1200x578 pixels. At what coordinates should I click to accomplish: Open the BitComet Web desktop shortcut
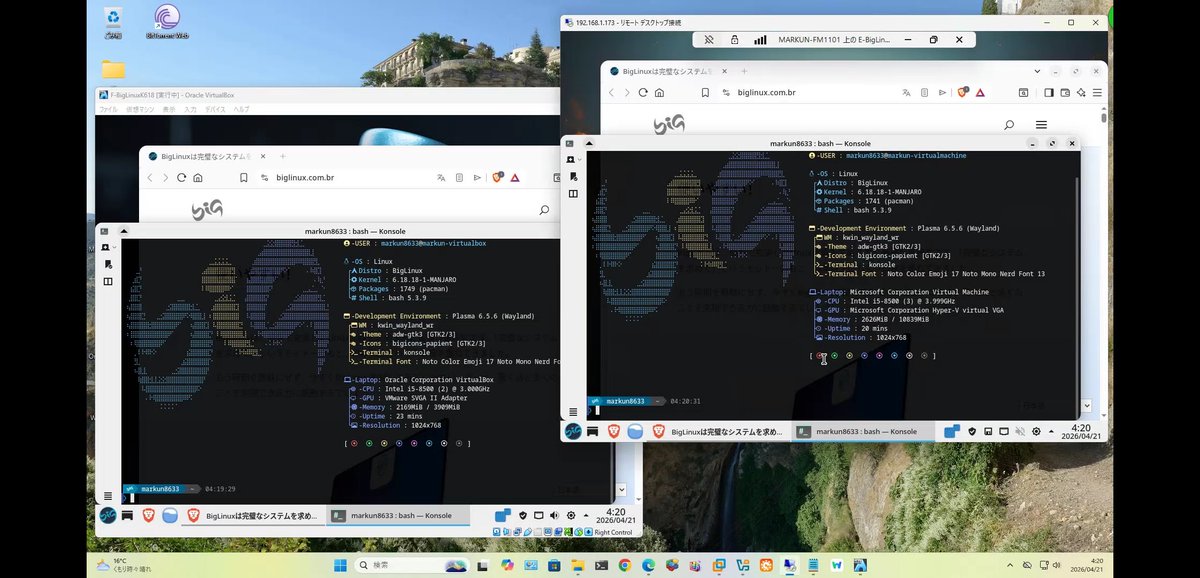(x=167, y=21)
